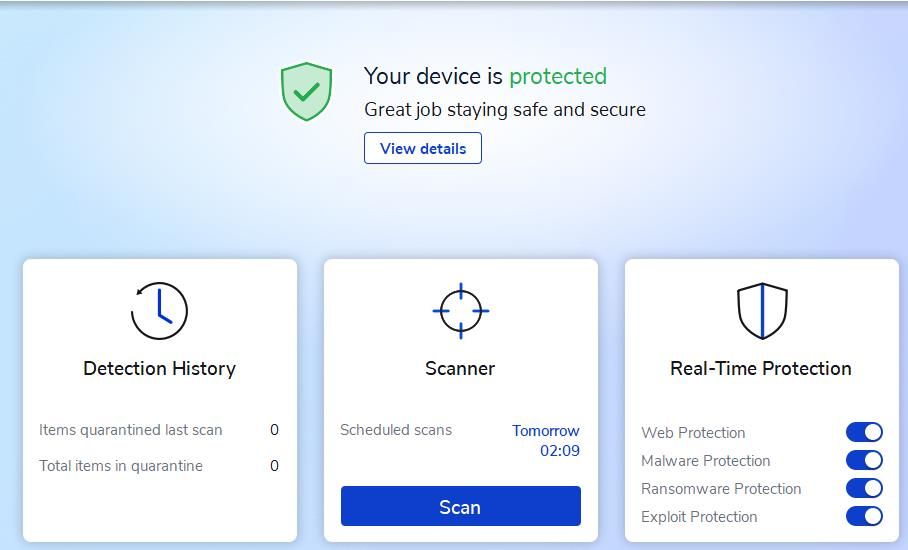Click the green protected shield icon
Viewport: 908px width, 550px height.
pyautogui.click(x=306, y=91)
